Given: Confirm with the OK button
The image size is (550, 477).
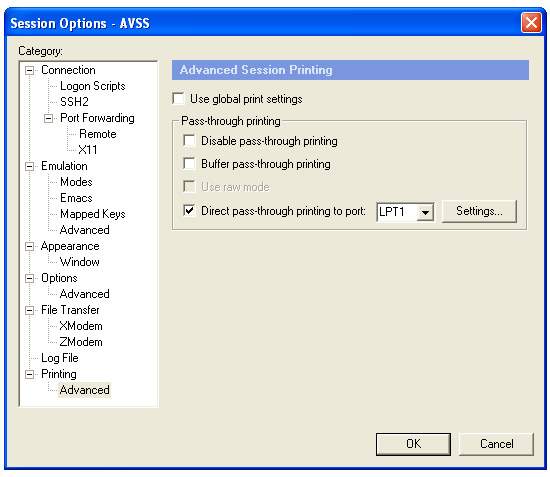Looking at the screenshot, I should 413,444.
